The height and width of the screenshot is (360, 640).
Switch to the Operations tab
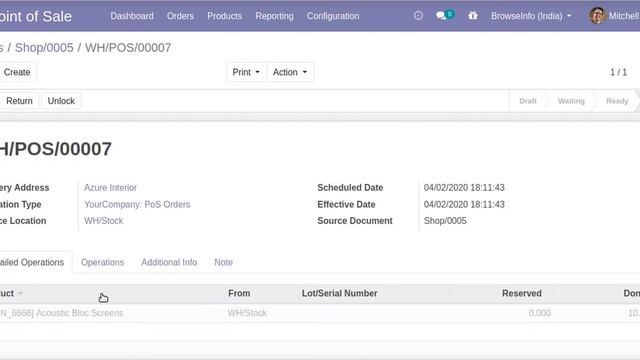click(102, 262)
